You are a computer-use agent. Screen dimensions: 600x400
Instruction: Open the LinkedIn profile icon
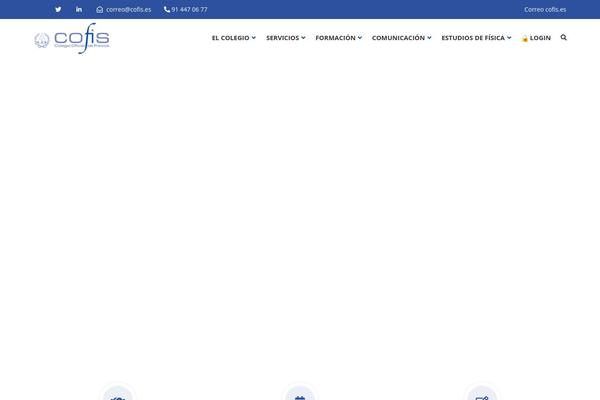[x=78, y=9]
